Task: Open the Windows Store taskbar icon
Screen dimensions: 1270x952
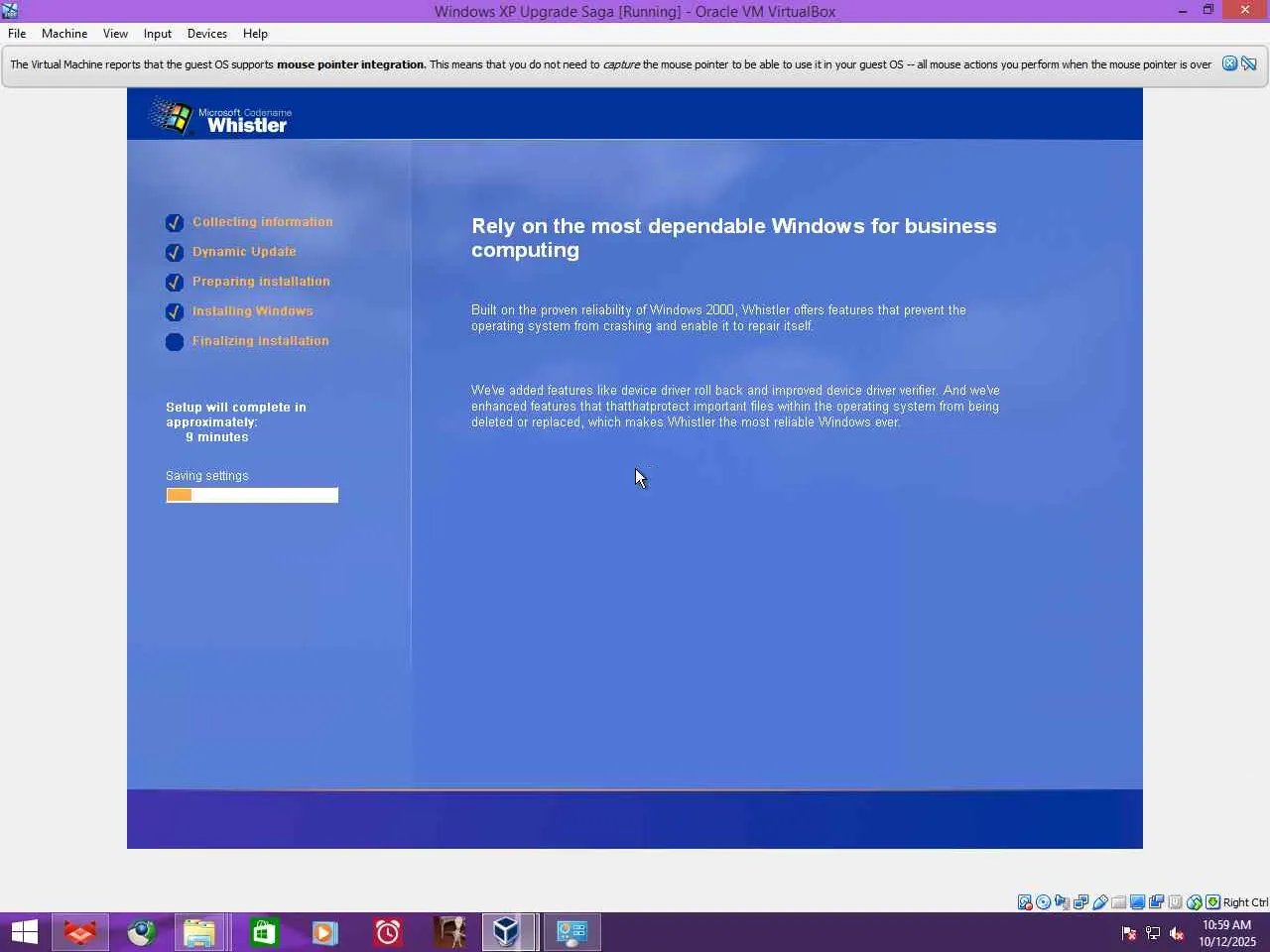Action: [x=264, y=932]
